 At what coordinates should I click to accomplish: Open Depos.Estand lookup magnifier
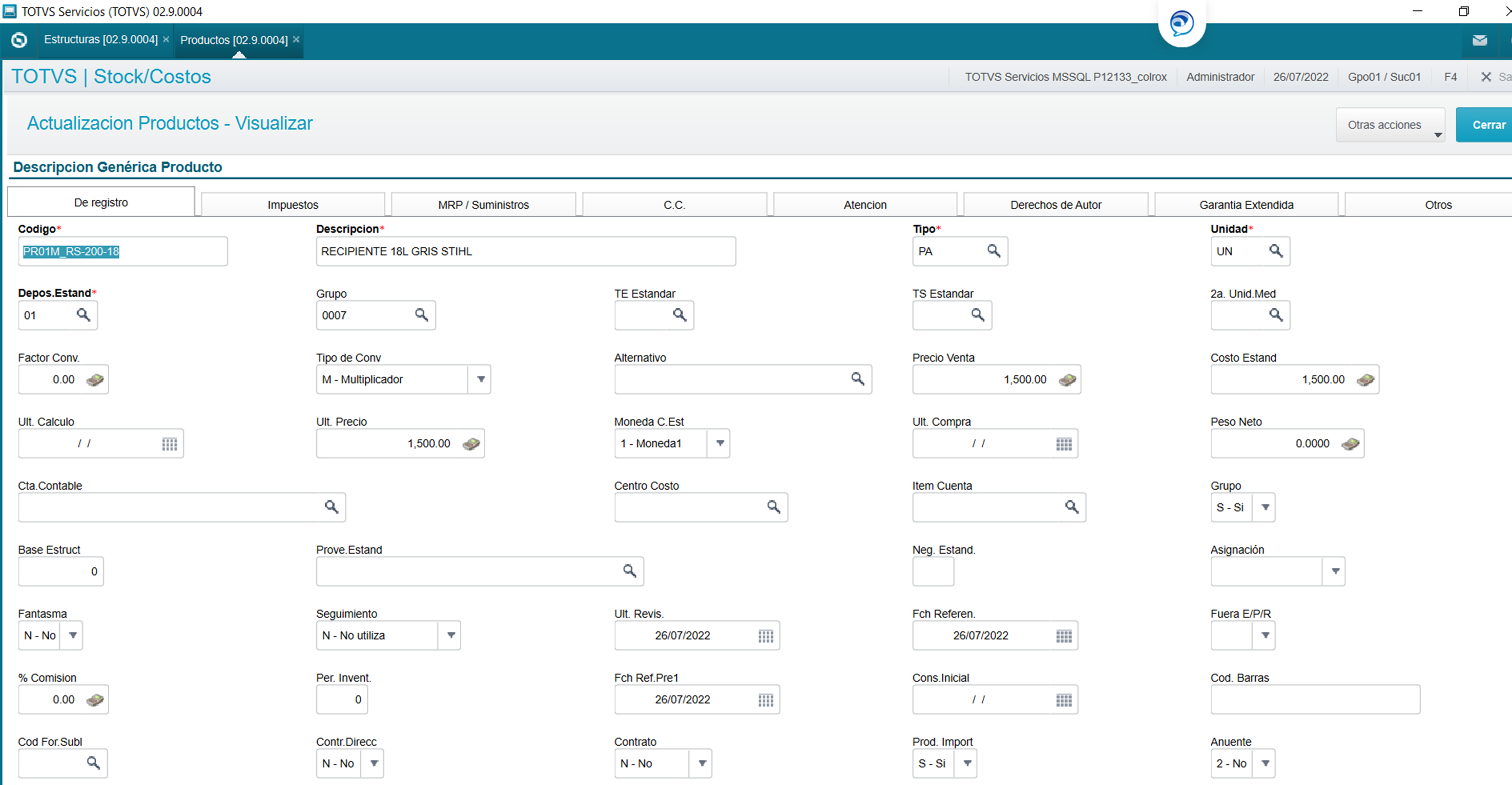pos(84,315)
